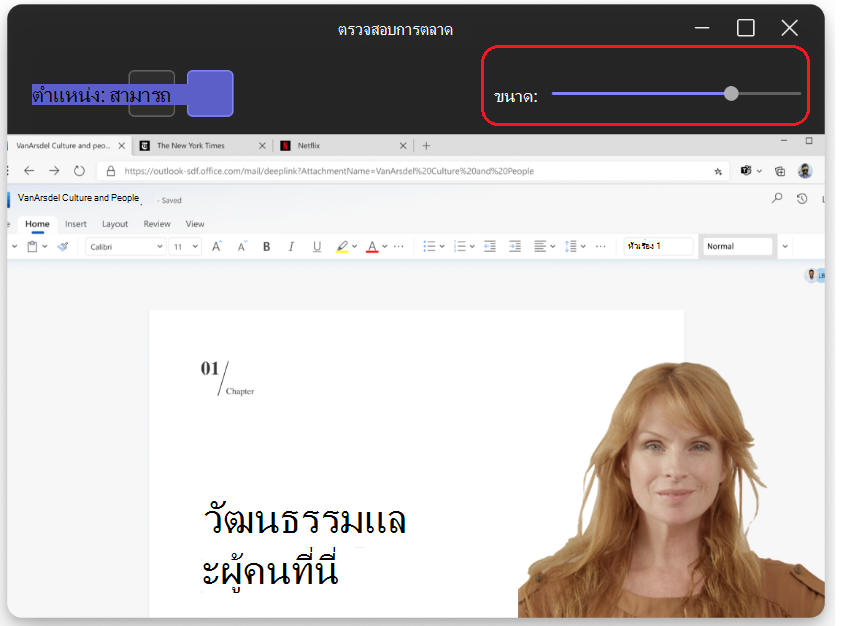Toggle Underline formatting
Image resolution: width=847 pixels, height=626 pixels.
(317, 247)
